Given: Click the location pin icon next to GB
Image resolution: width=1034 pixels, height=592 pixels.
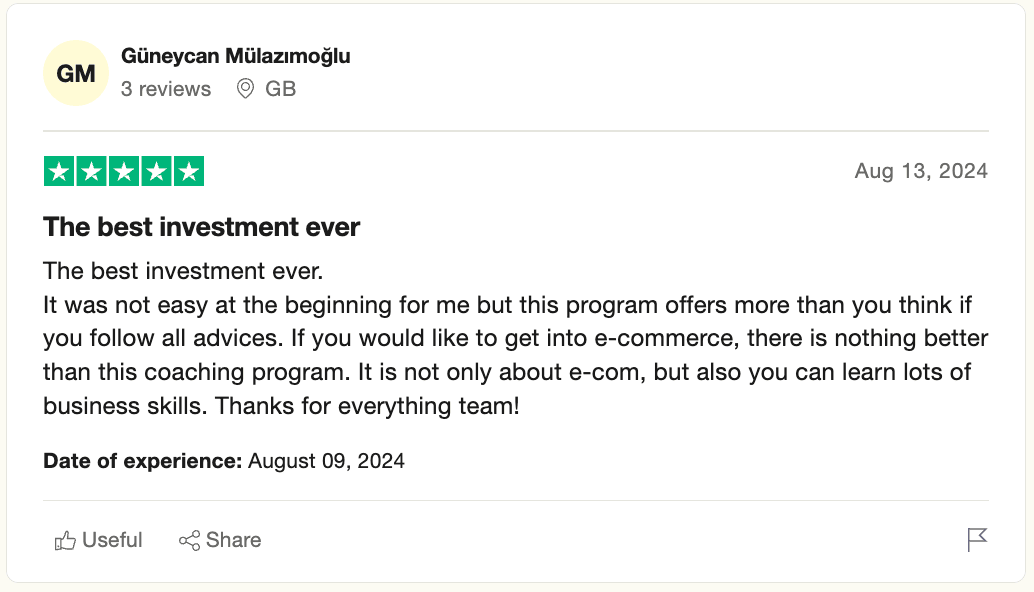Looking at the screenshot, I should pos(245,89).
